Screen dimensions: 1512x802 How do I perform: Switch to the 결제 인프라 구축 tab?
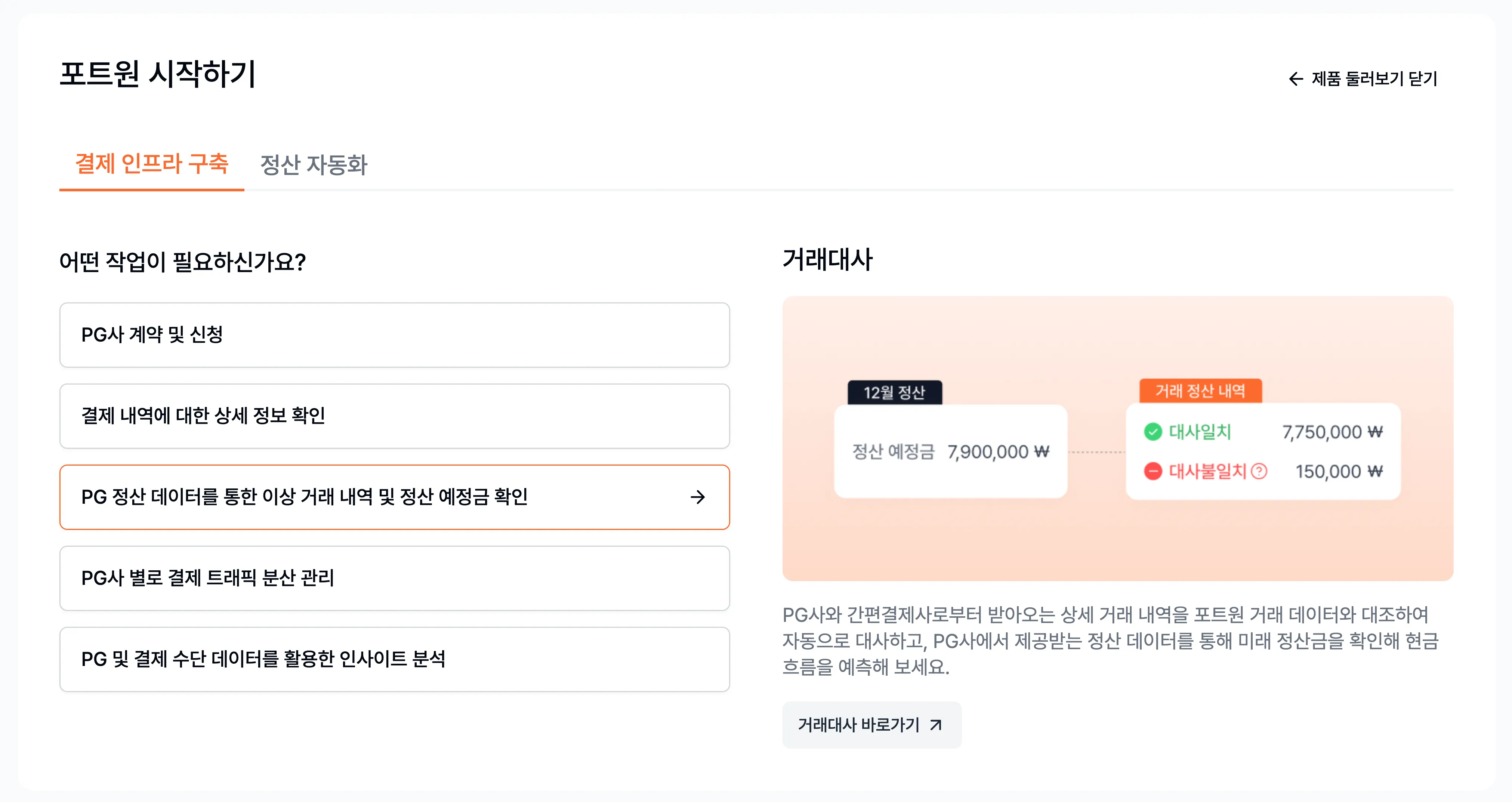151,164
